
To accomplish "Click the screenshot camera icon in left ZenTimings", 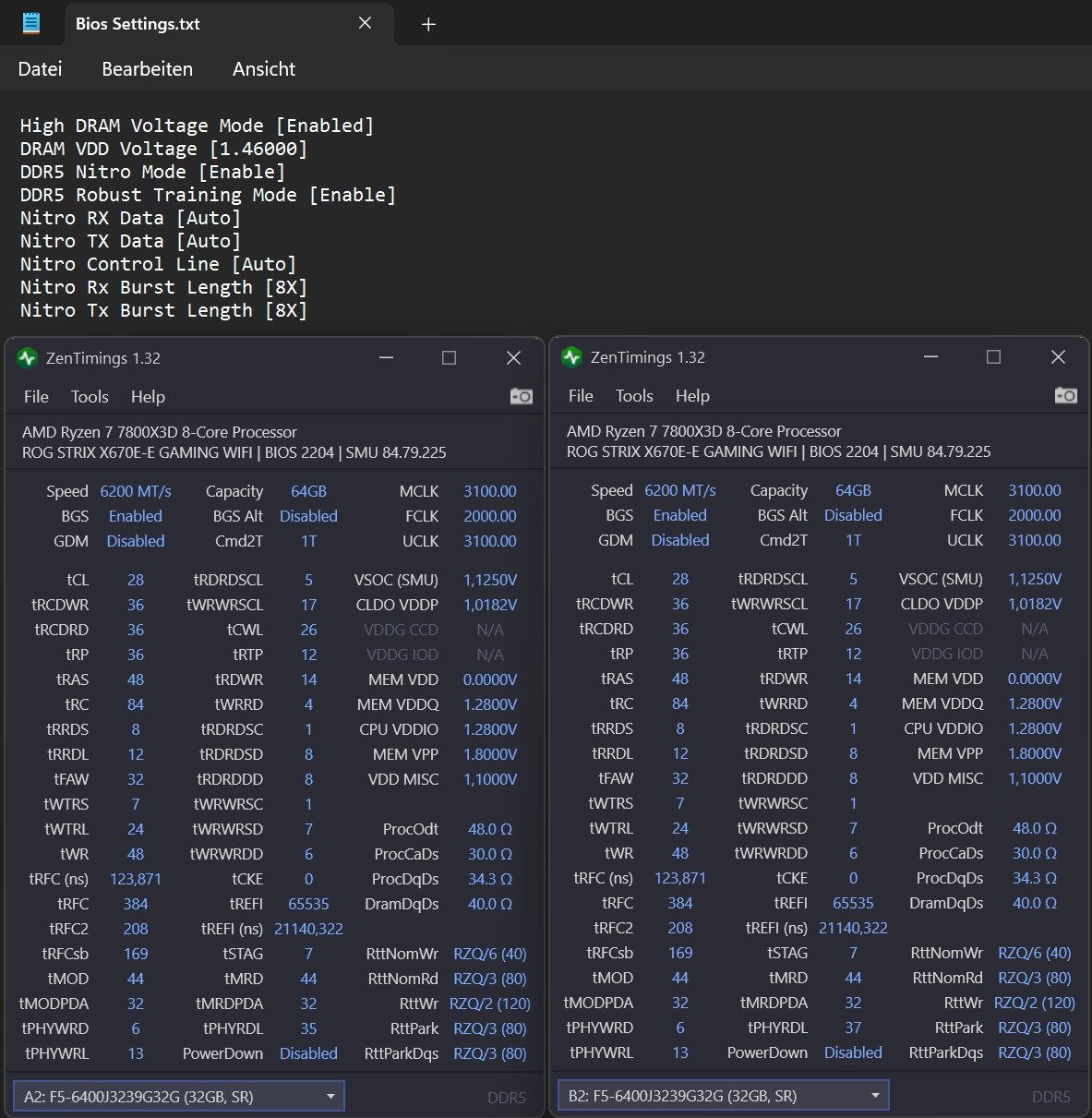I will click(x=522, y=396).
